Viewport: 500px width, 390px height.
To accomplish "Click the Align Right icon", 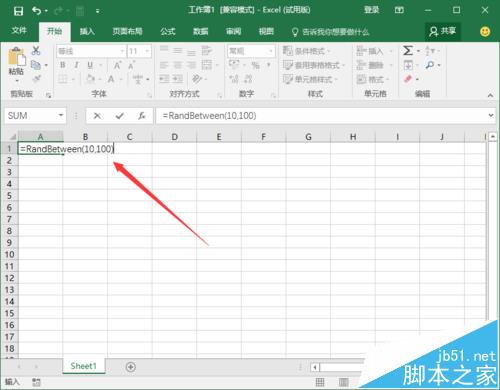I will (191, 65).
